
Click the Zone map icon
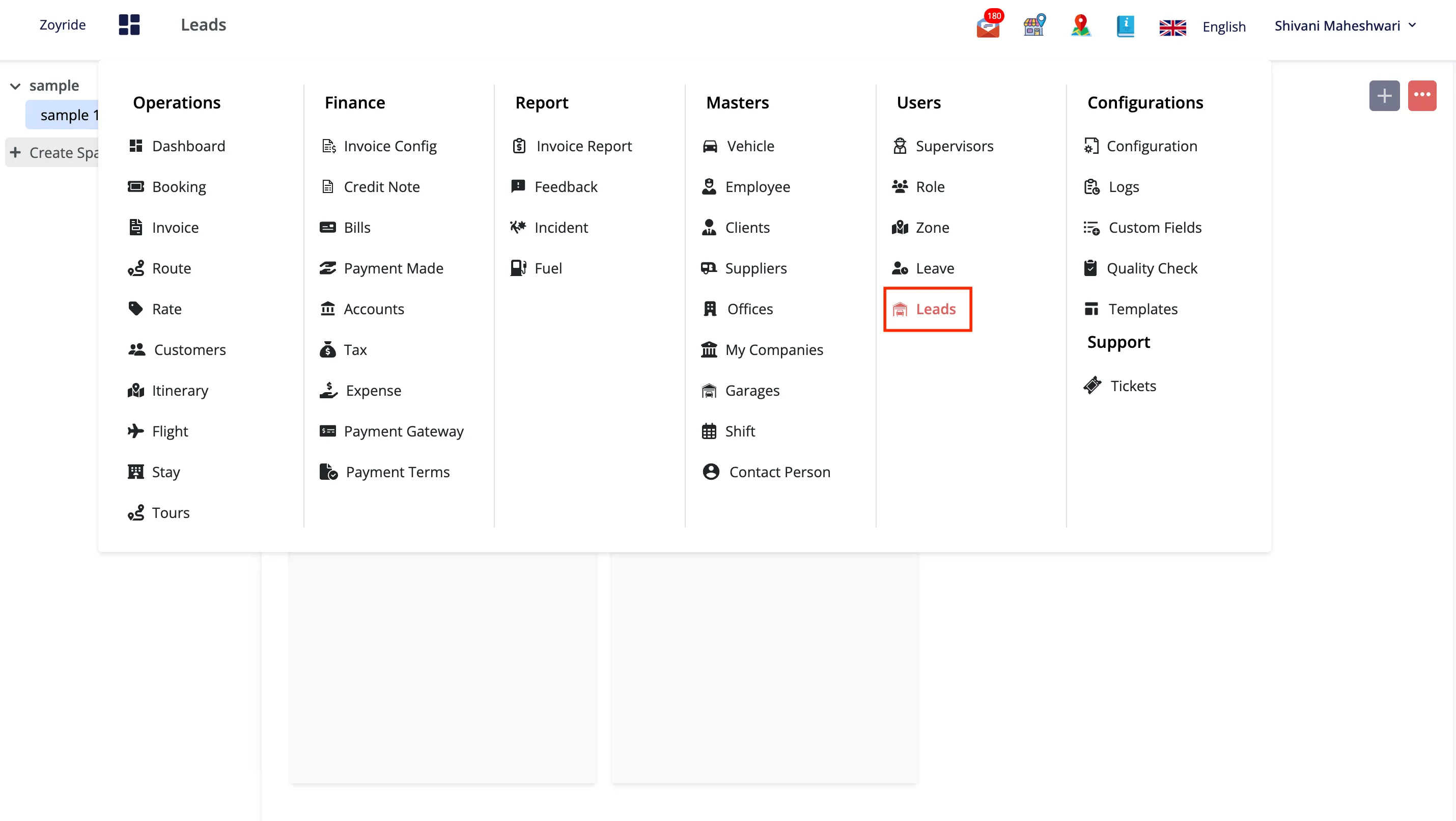900,227
